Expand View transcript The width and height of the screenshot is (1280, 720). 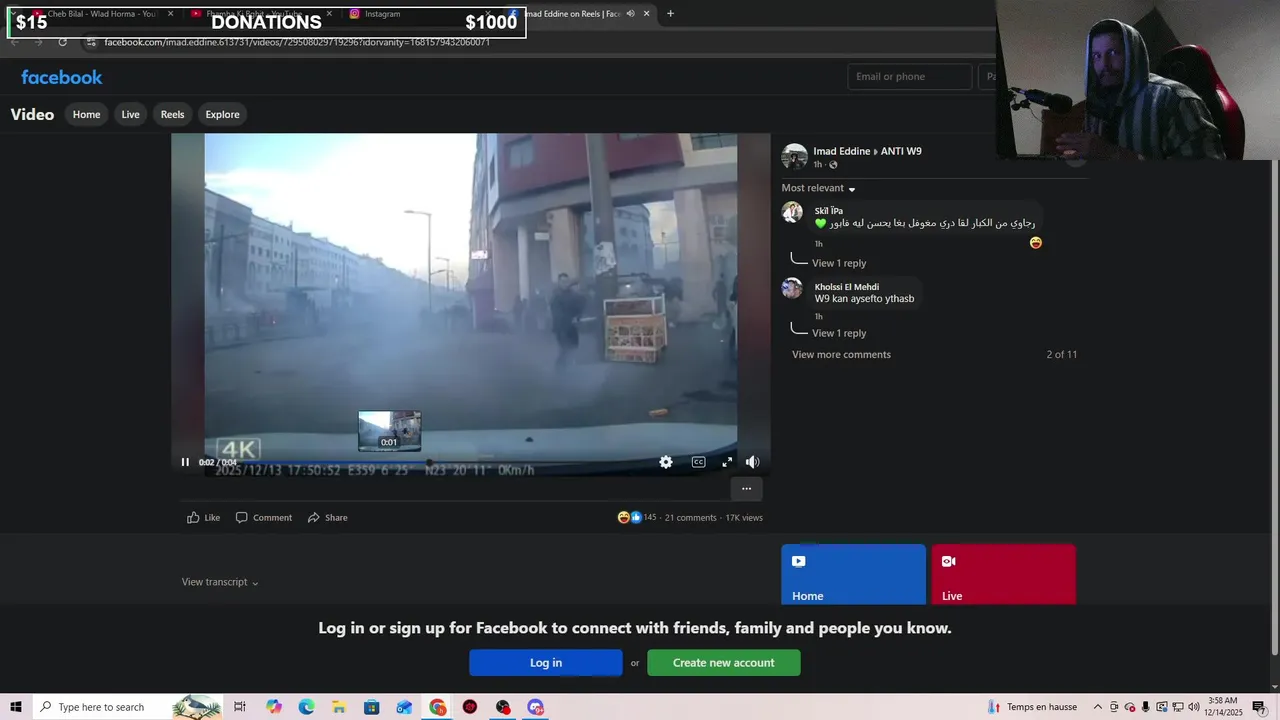[220, 582]
